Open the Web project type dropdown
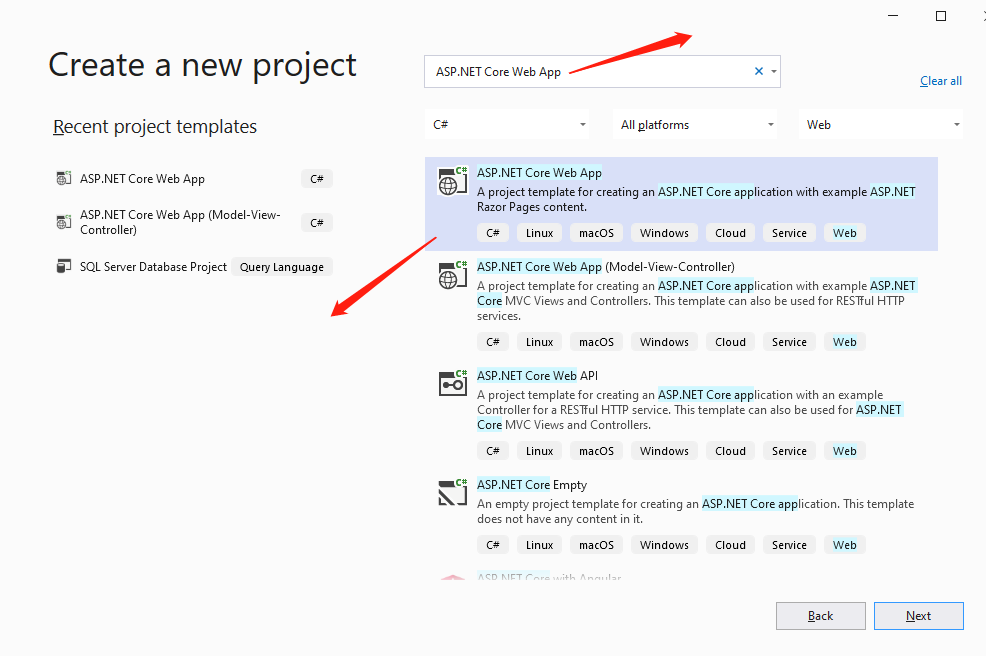 click(x=881, y=125)
